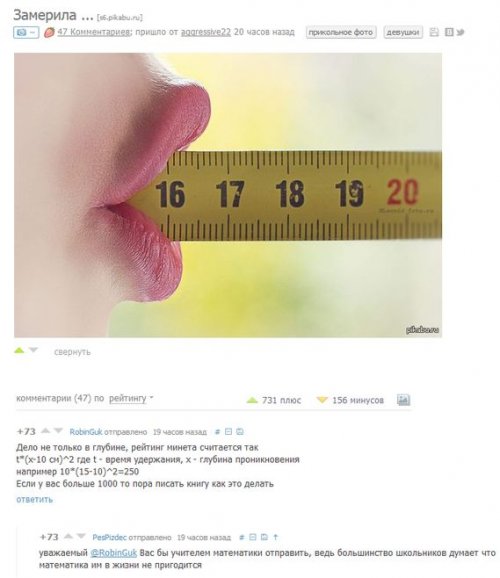Collapse PesPizdec's comment with the minus box
This screenshot has height=578, width=500.
[x=253, y=537]
